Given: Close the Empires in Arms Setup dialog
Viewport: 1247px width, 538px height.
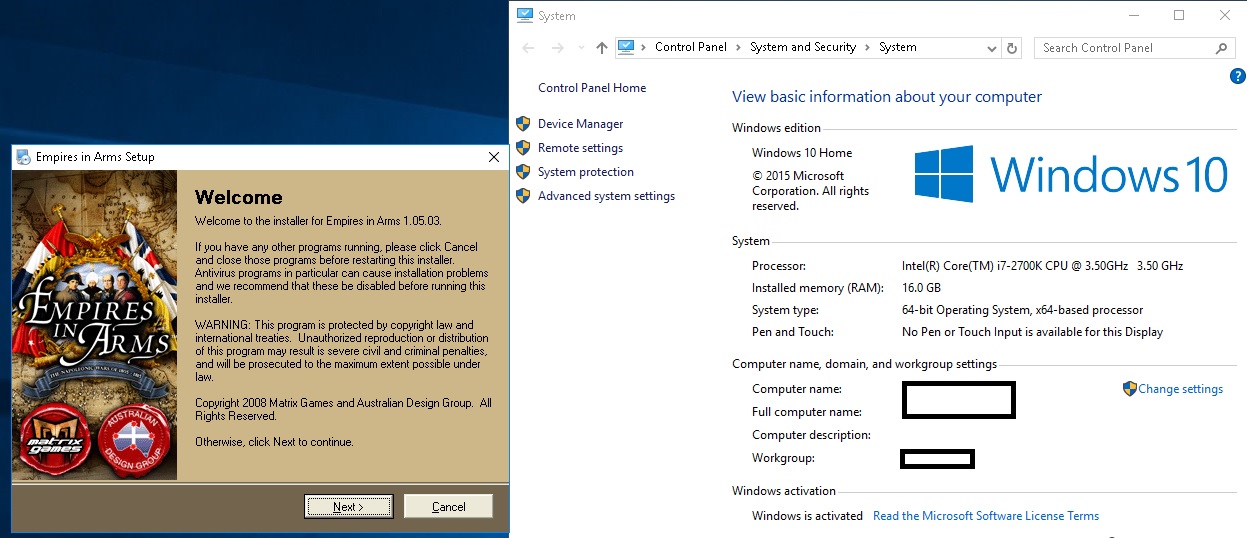Looking at the screenshot, I should pos(493,157).
